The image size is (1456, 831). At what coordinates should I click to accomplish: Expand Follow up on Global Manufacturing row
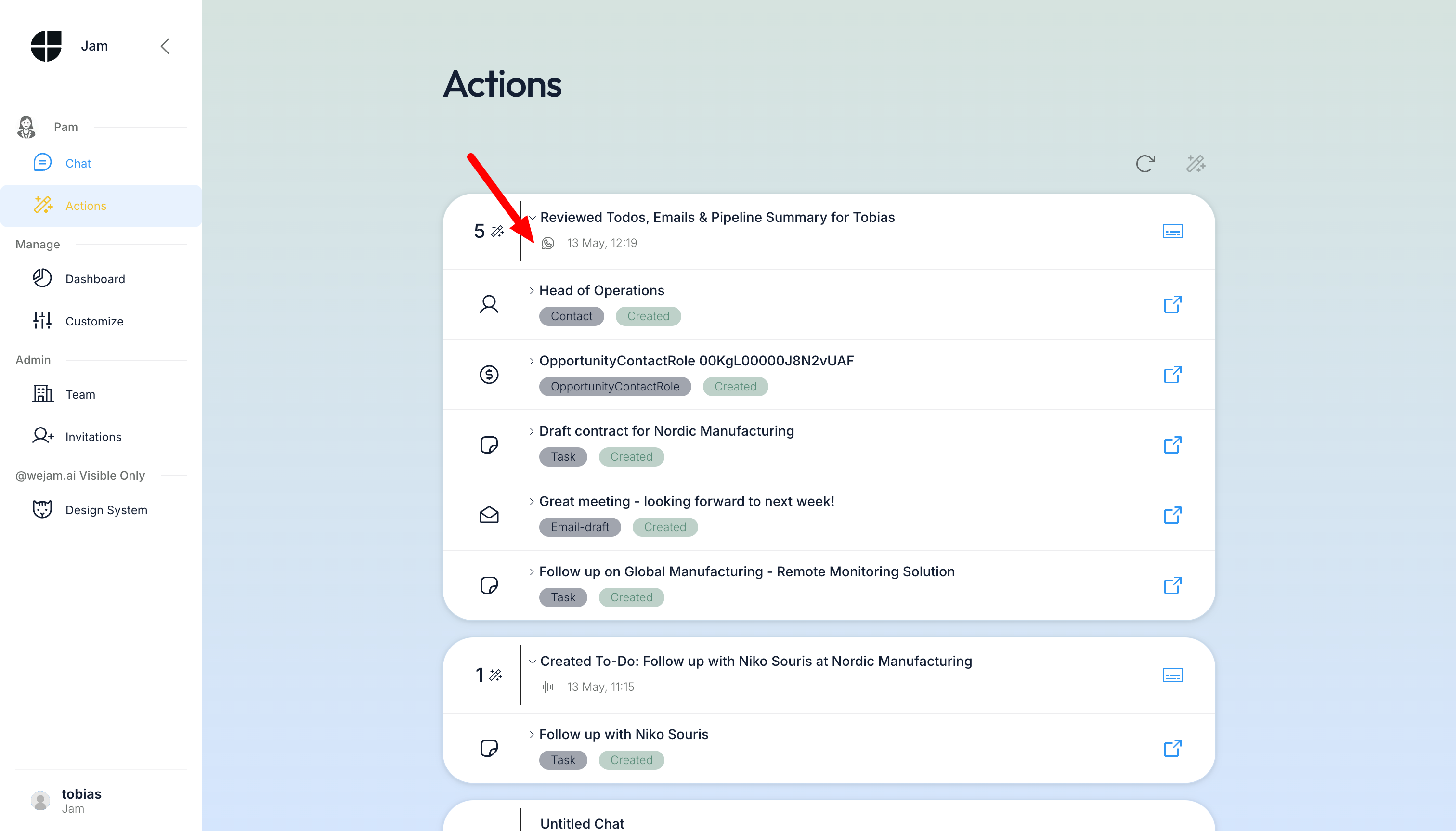[x=532, y=571]
